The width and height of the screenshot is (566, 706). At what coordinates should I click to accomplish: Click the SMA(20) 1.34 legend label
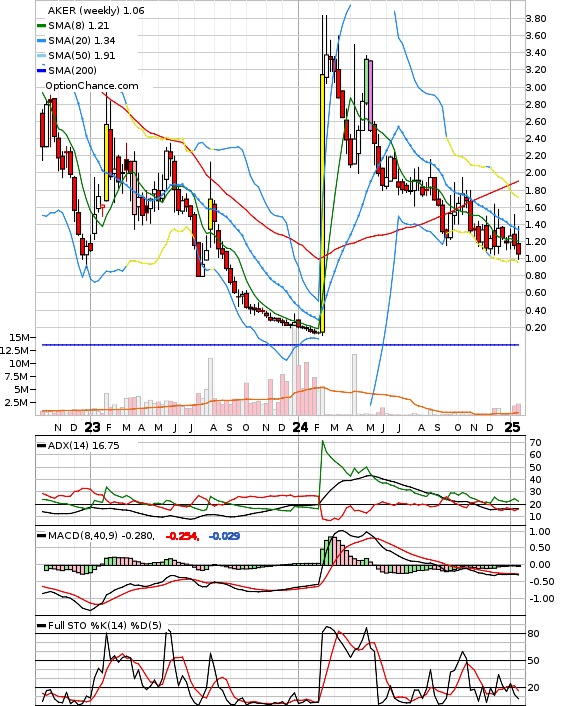[x=82, y=41]
